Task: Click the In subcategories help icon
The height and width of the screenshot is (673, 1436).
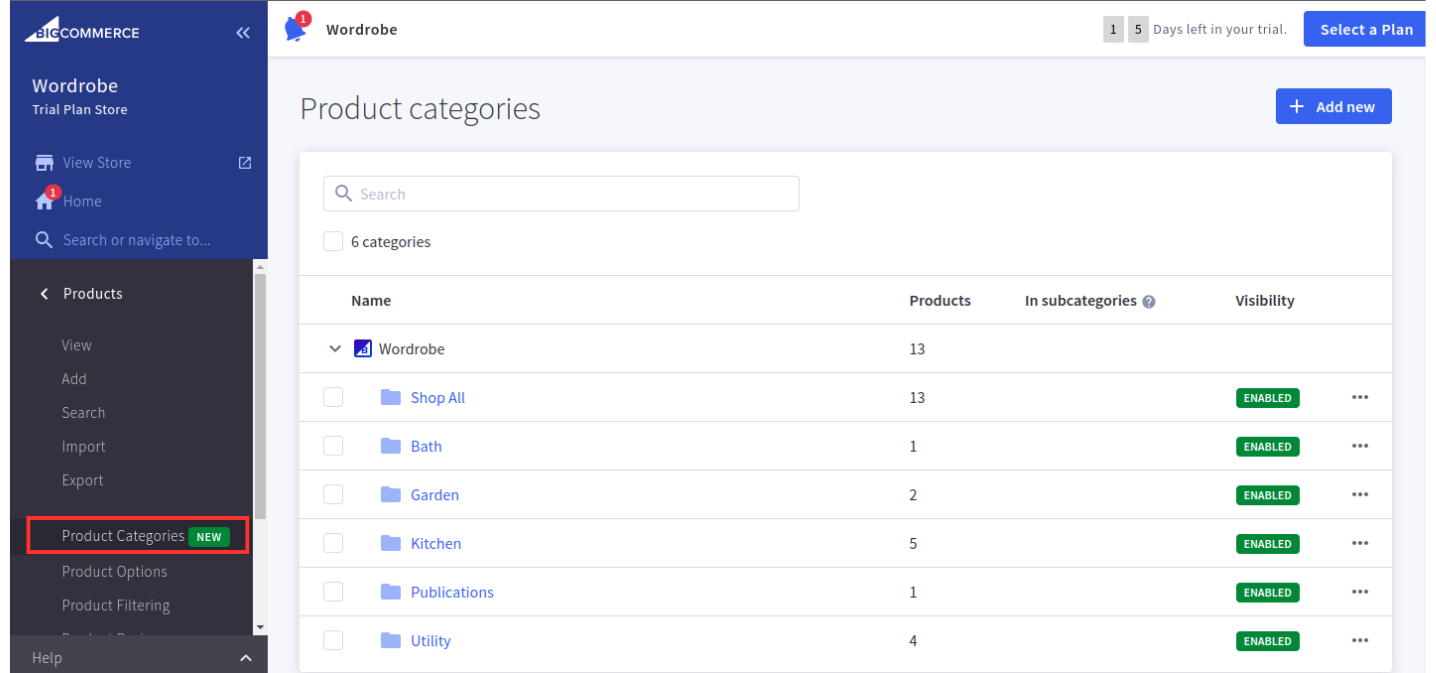Action: click(x=1149, y=302)
